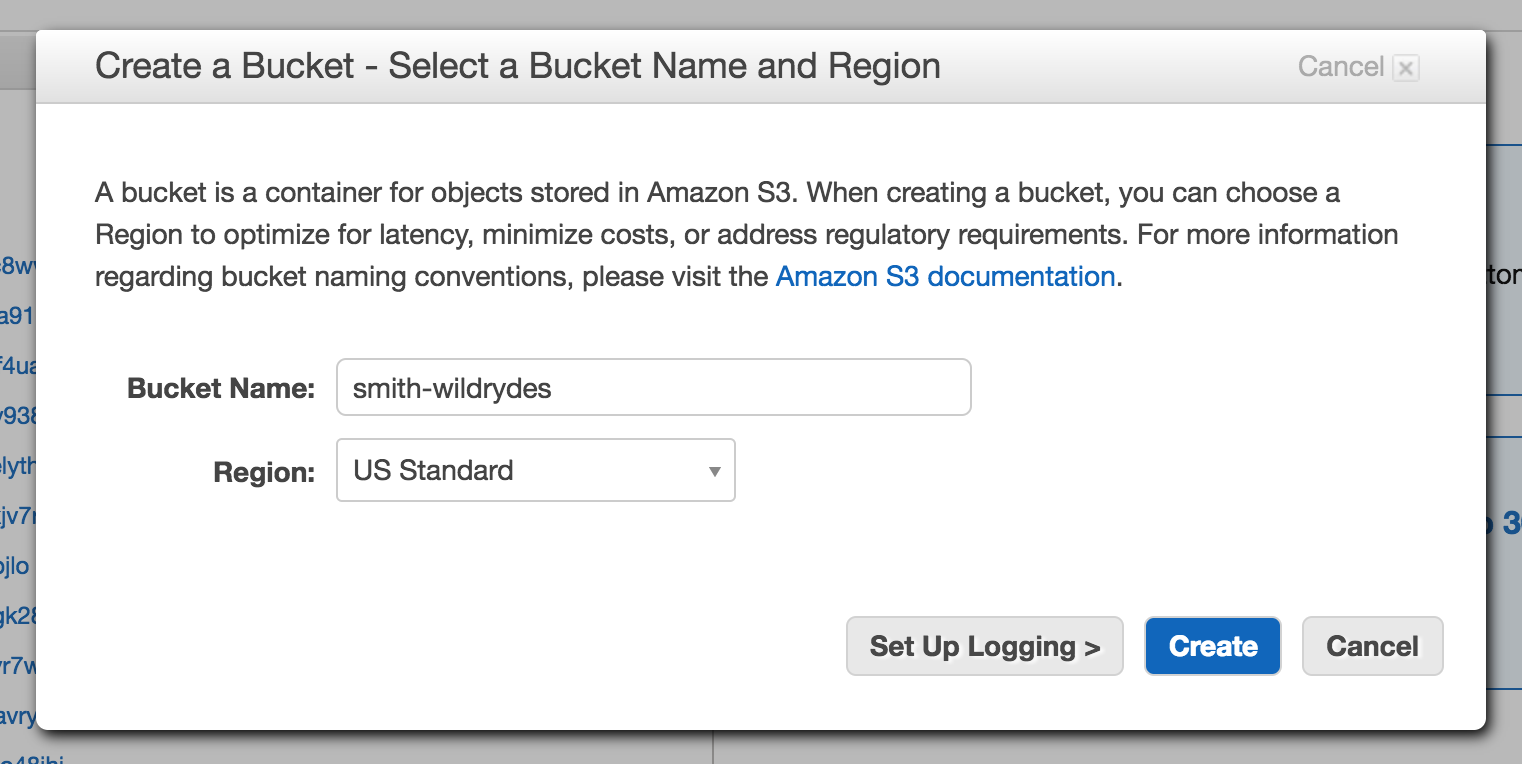Select background bucket link containing 'a91'
1522x764 pixels.
(x=17, y=316)
